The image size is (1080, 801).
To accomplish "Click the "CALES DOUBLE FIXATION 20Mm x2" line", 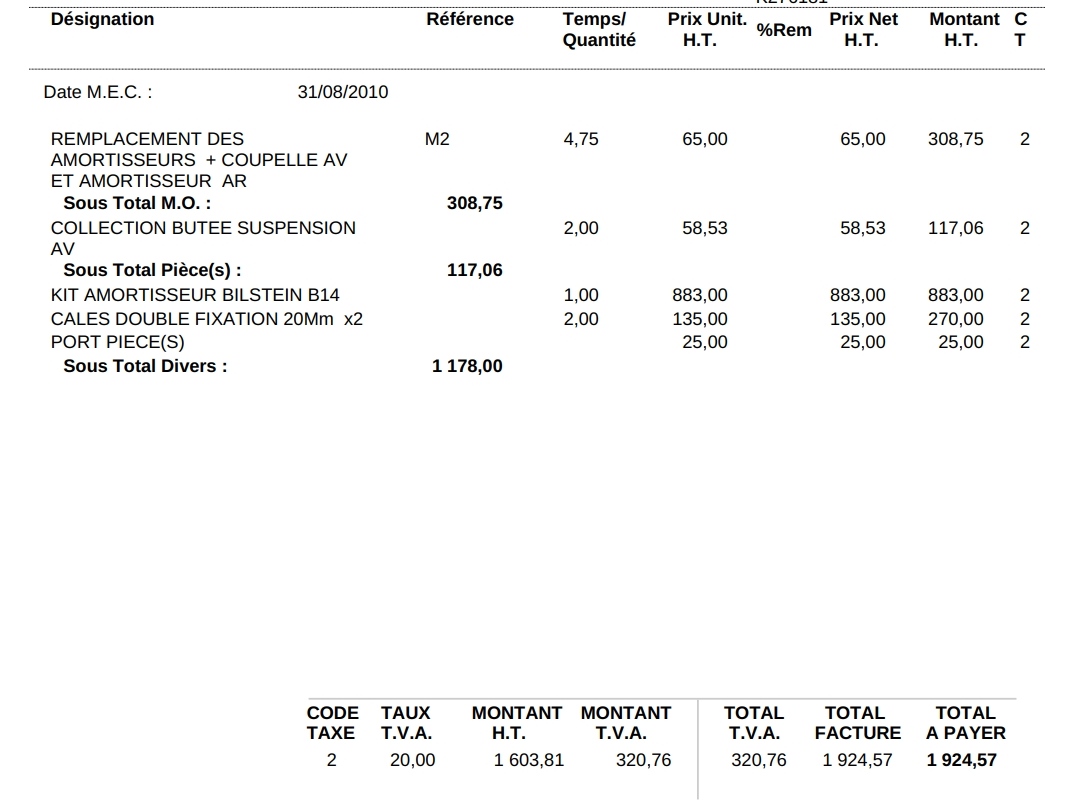I will click(x=207, y=319).
